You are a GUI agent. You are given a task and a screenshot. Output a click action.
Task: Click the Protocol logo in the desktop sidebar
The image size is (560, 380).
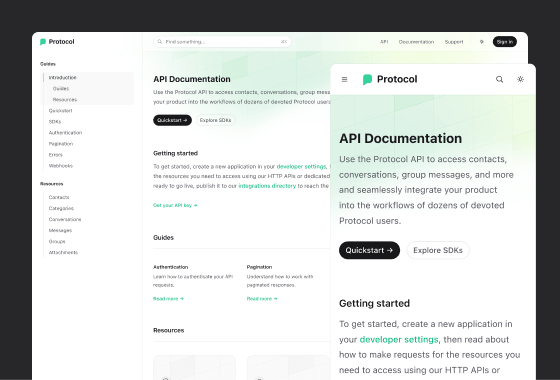(x=57, y=42)
